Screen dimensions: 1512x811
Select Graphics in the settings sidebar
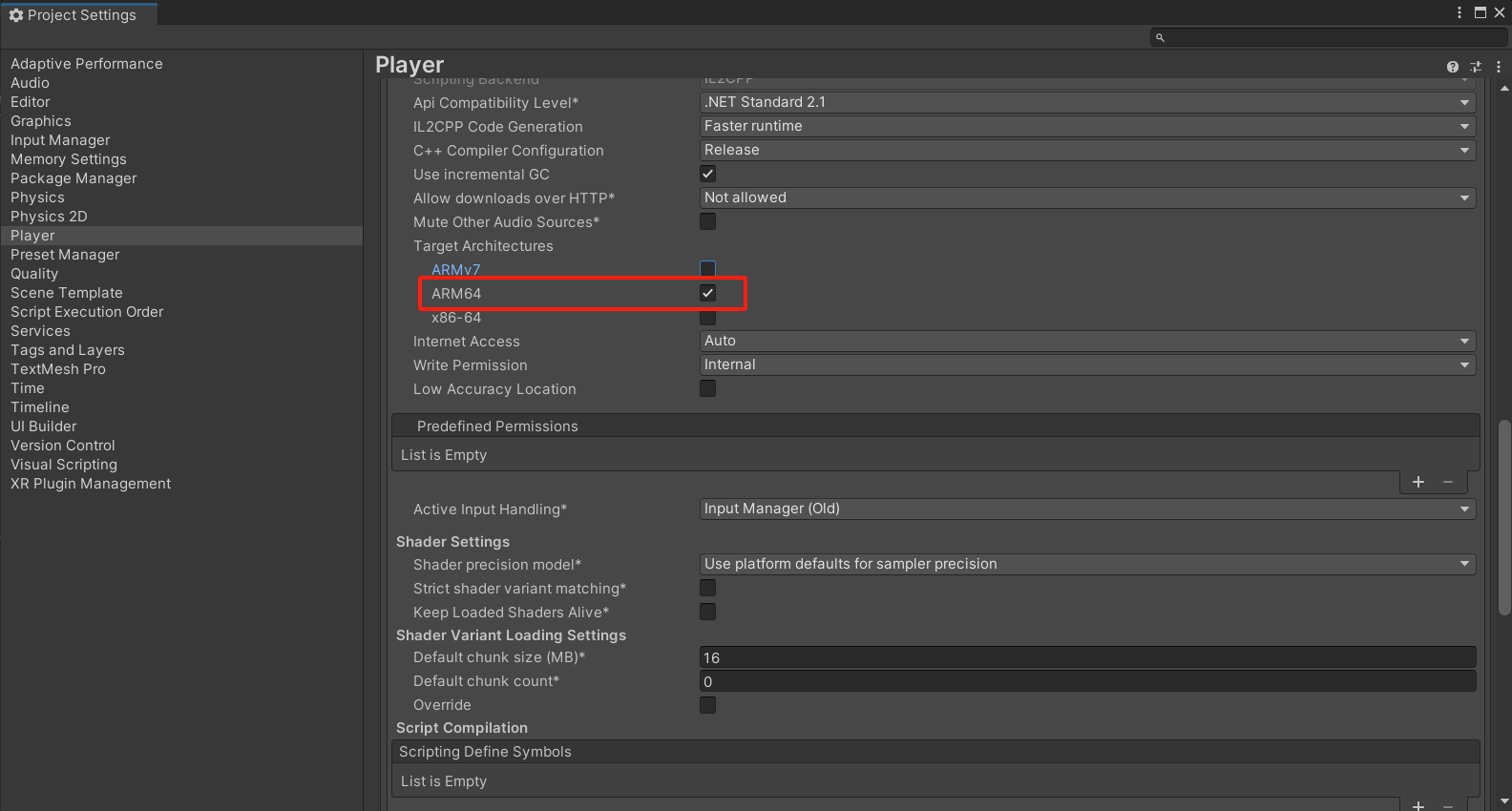point(41,121)
